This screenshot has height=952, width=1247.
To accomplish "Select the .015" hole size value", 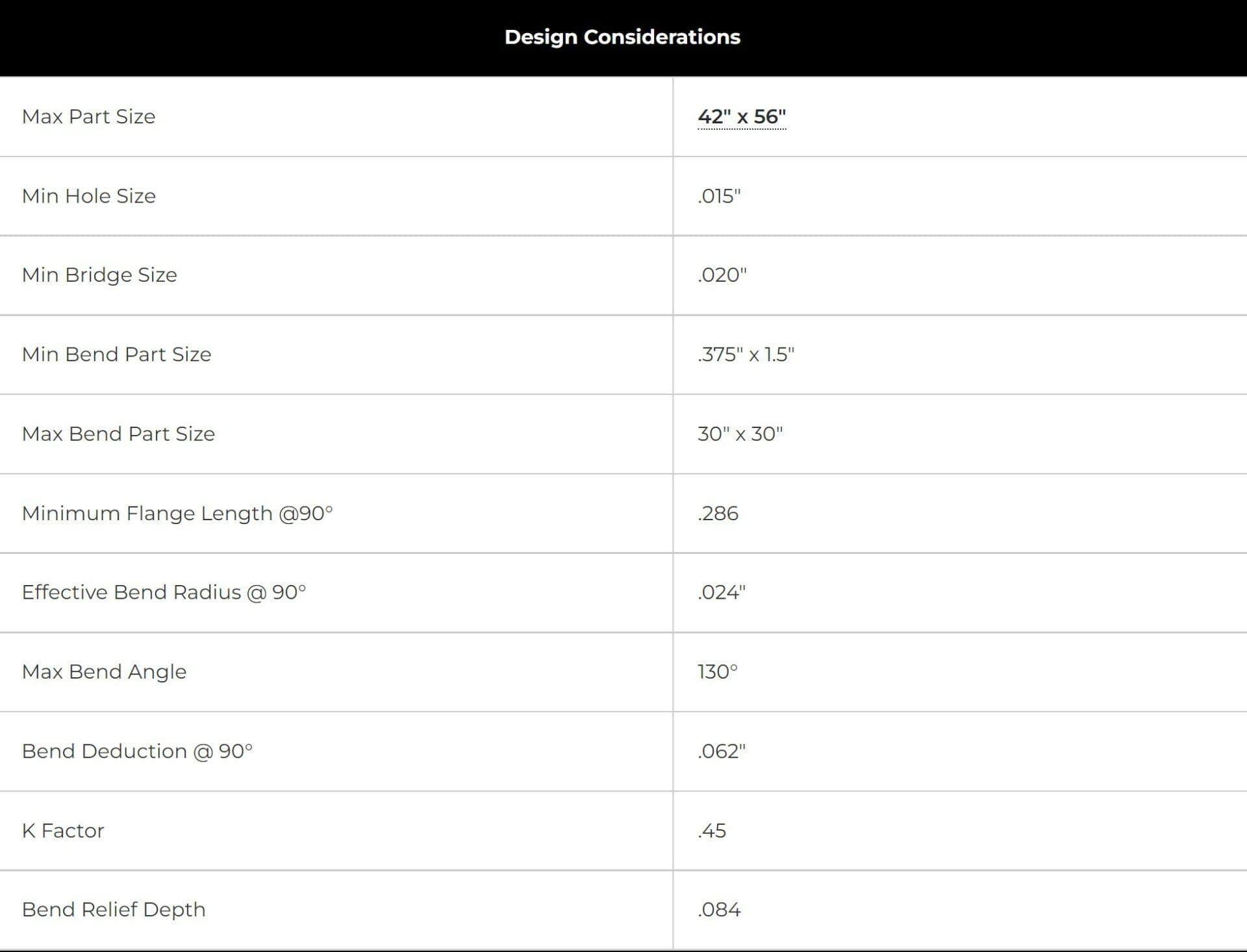I will pos(719,196).
